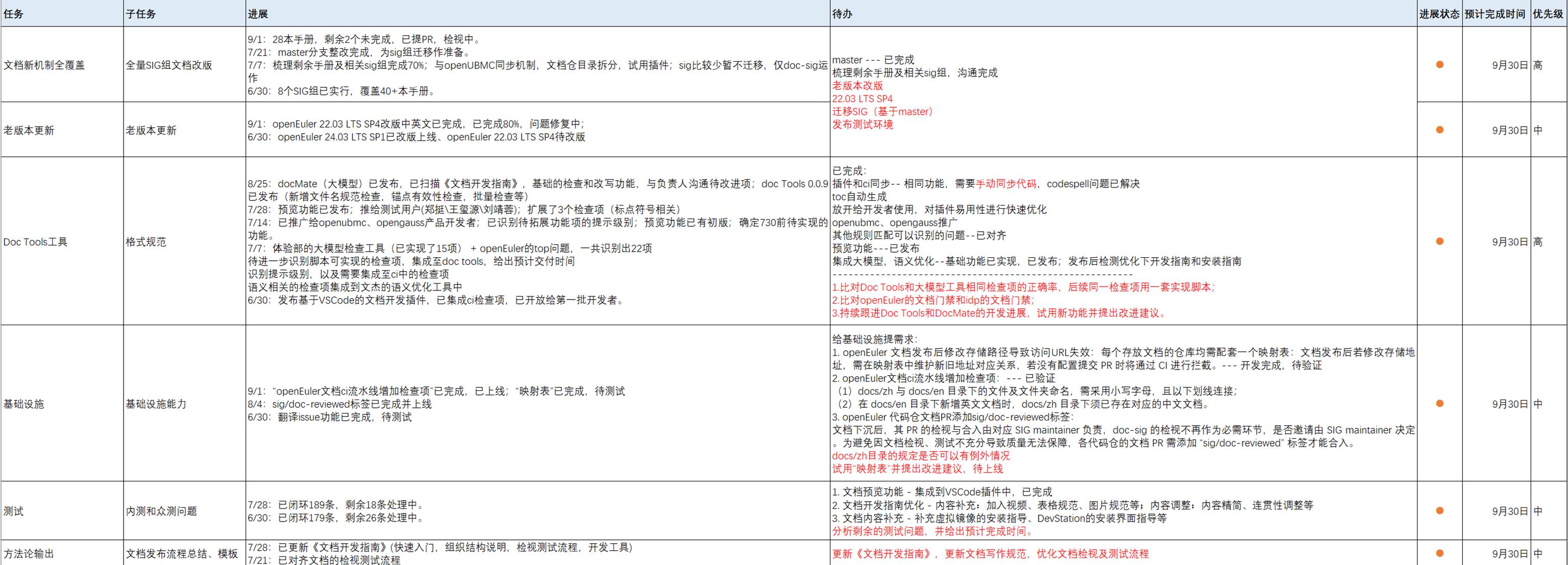Select the 待办 column header cell
This screenshot has height=565, width=1568.
click(x=842, y=13)
